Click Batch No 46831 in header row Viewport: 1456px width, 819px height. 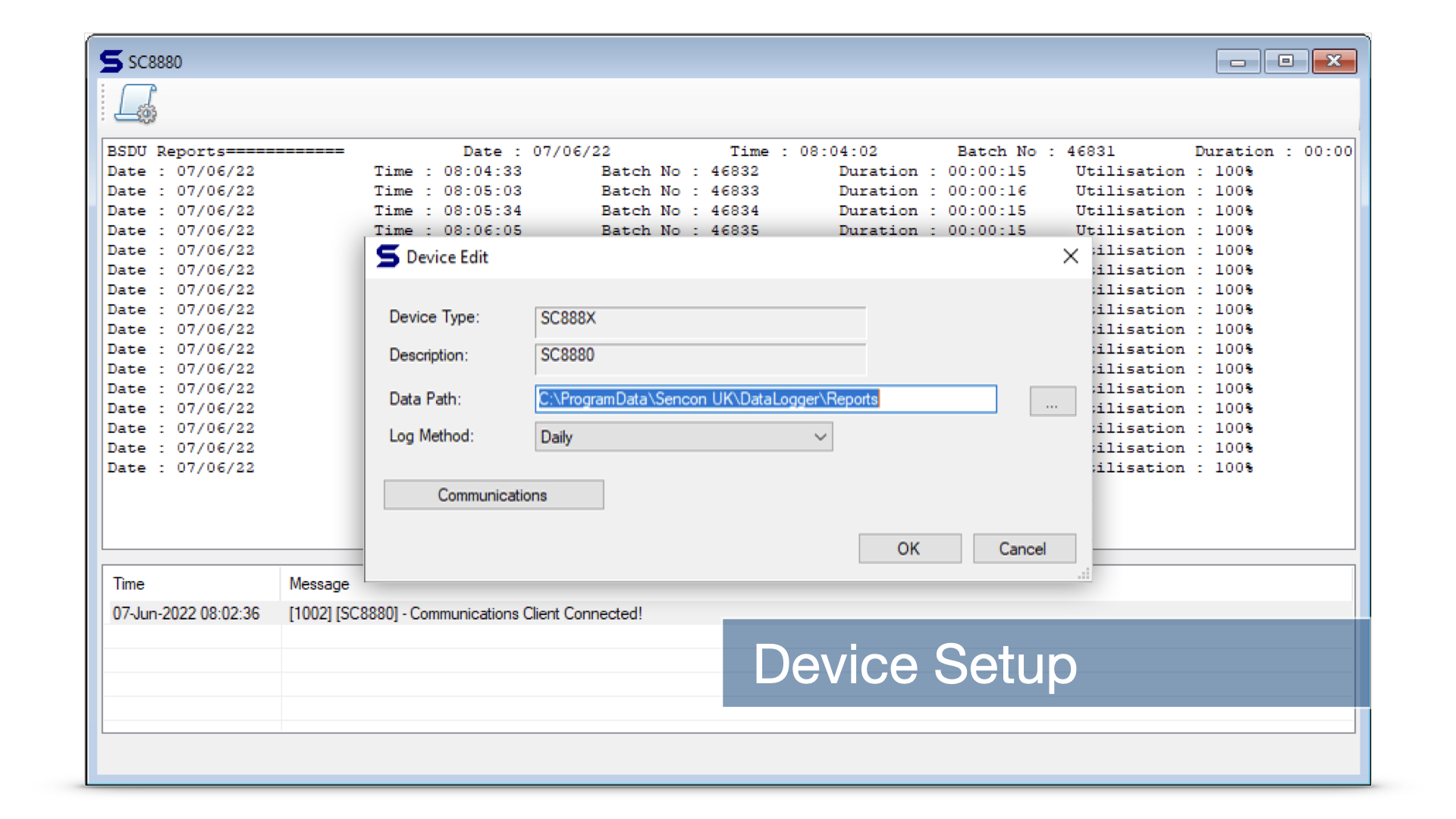(1036, 152)
